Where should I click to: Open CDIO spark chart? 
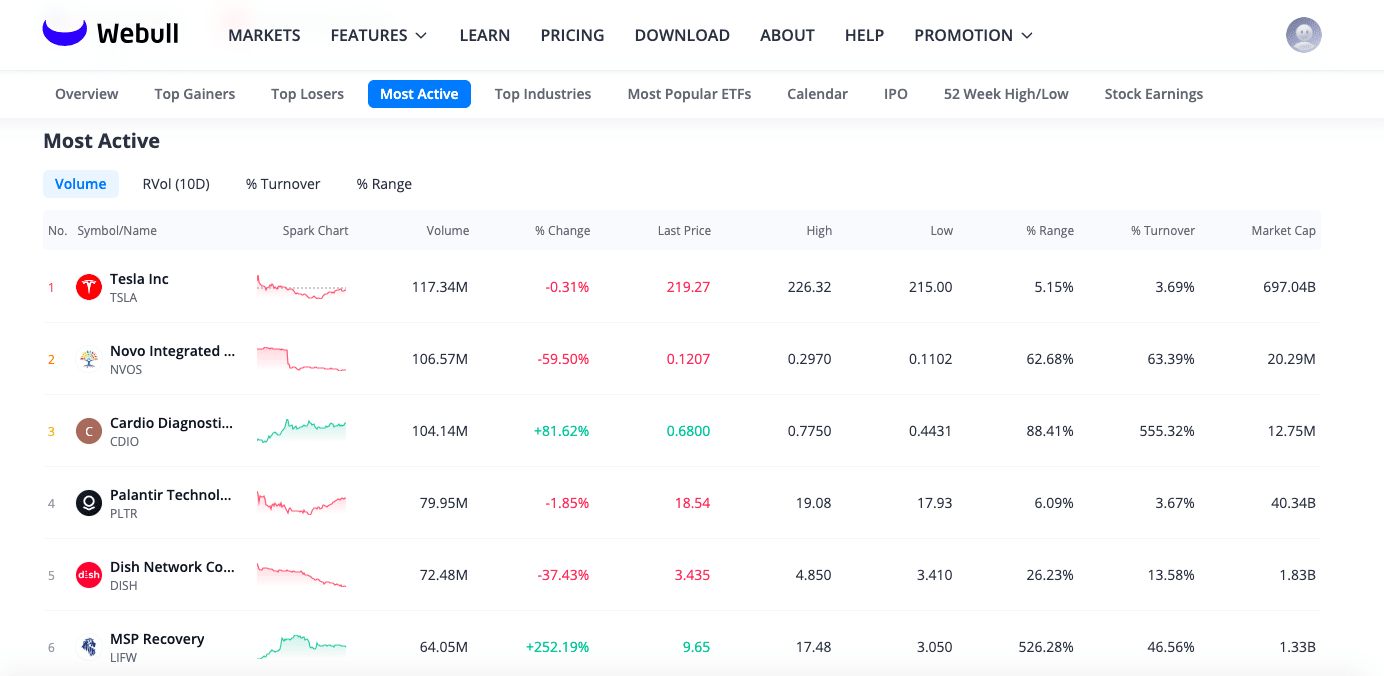[x=301, y=431]
